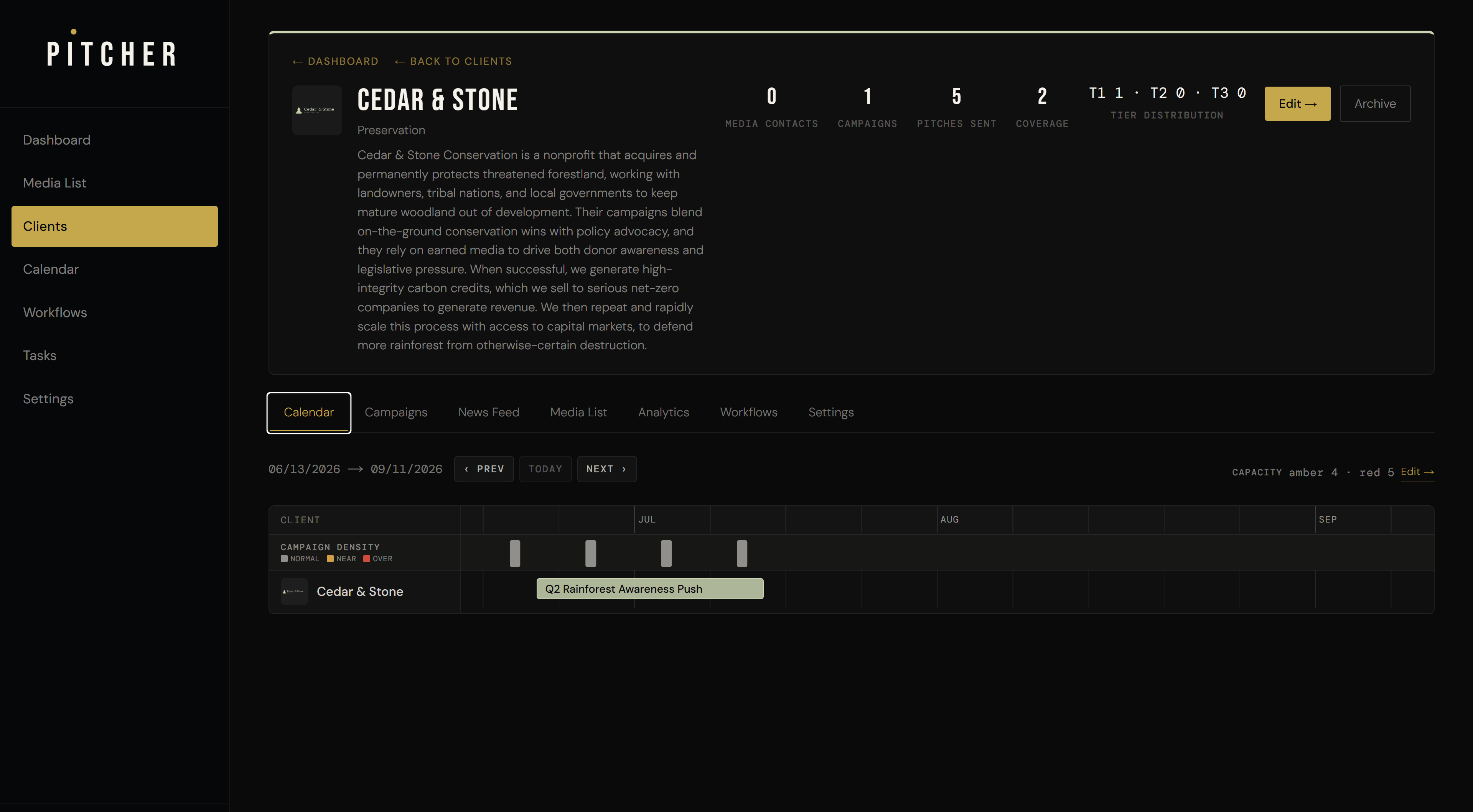Screen dimensions: 1473x812
Task: Open the Campaigns tab
Action: coord(396,412)
